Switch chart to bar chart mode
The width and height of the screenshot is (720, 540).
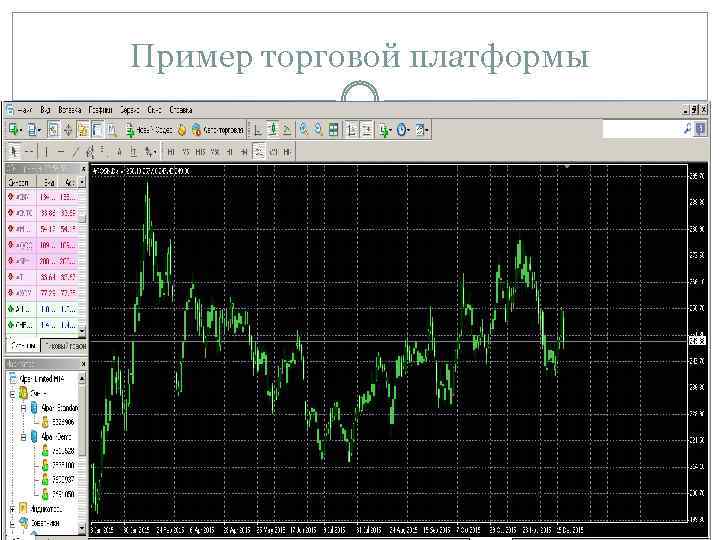point(258,130)
